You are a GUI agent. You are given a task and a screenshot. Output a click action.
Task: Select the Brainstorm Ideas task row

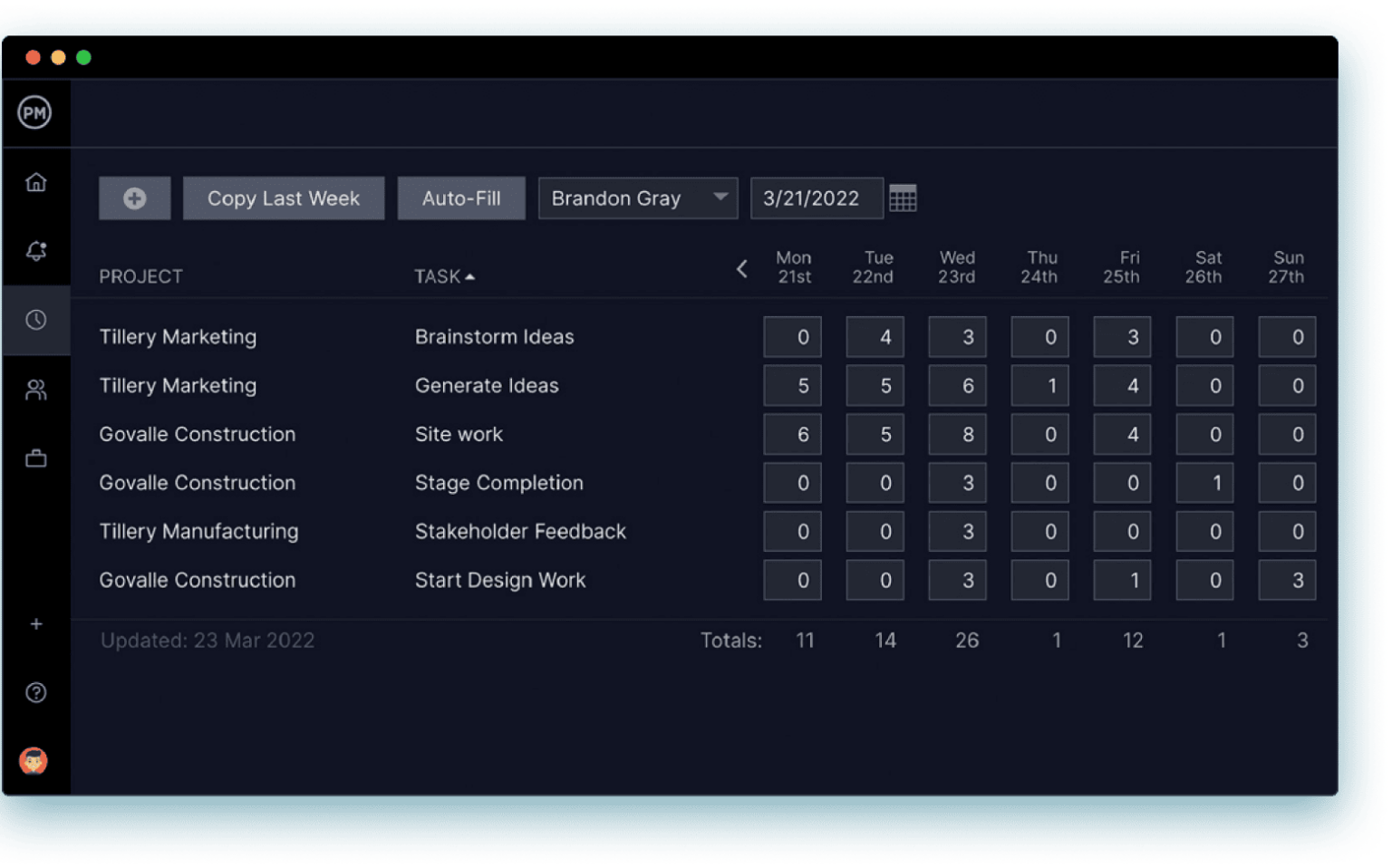494,336
